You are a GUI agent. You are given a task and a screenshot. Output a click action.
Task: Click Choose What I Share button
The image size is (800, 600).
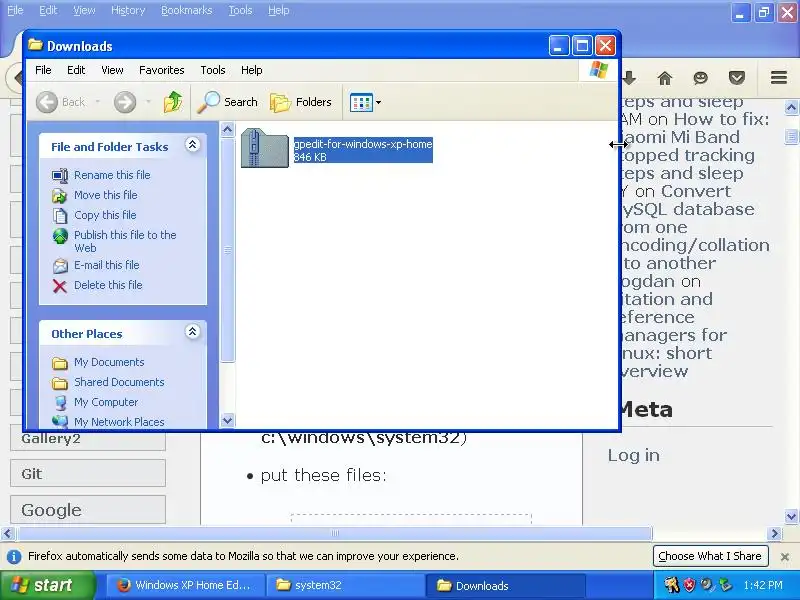pyautogui.click(x=710, y=556)
